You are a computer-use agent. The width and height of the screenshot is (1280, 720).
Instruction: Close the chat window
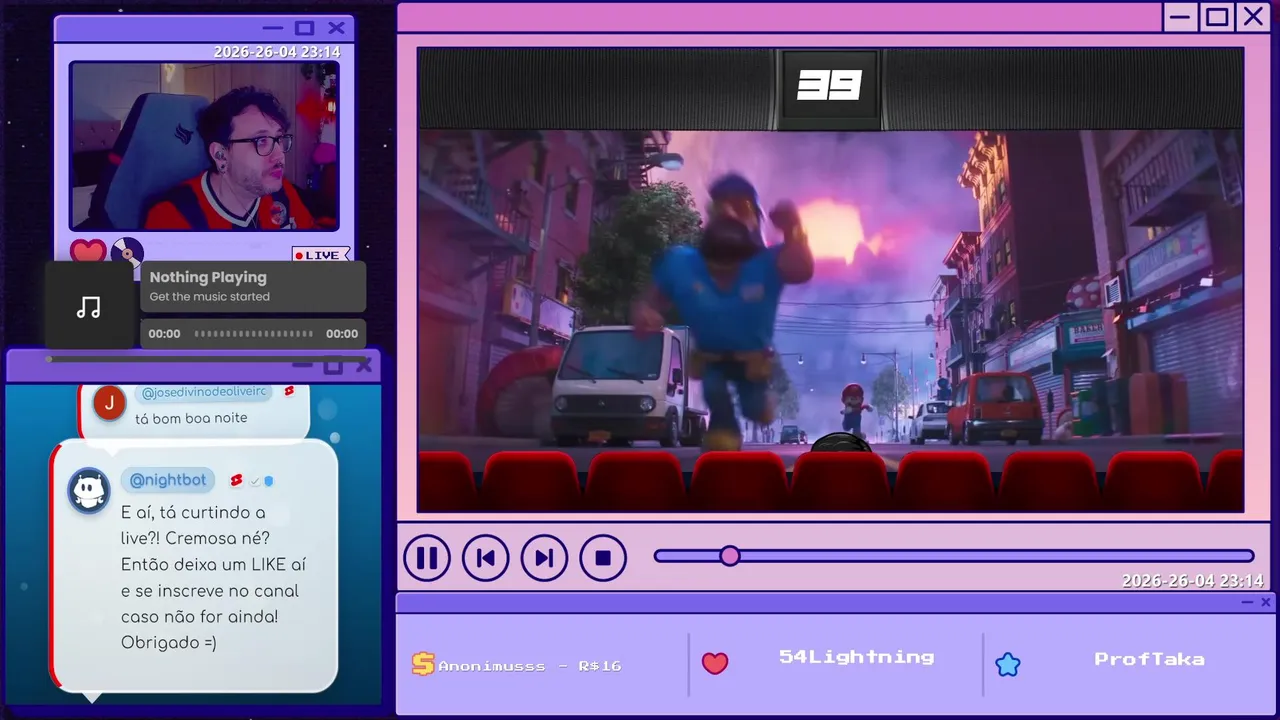[x=364, y=366]
